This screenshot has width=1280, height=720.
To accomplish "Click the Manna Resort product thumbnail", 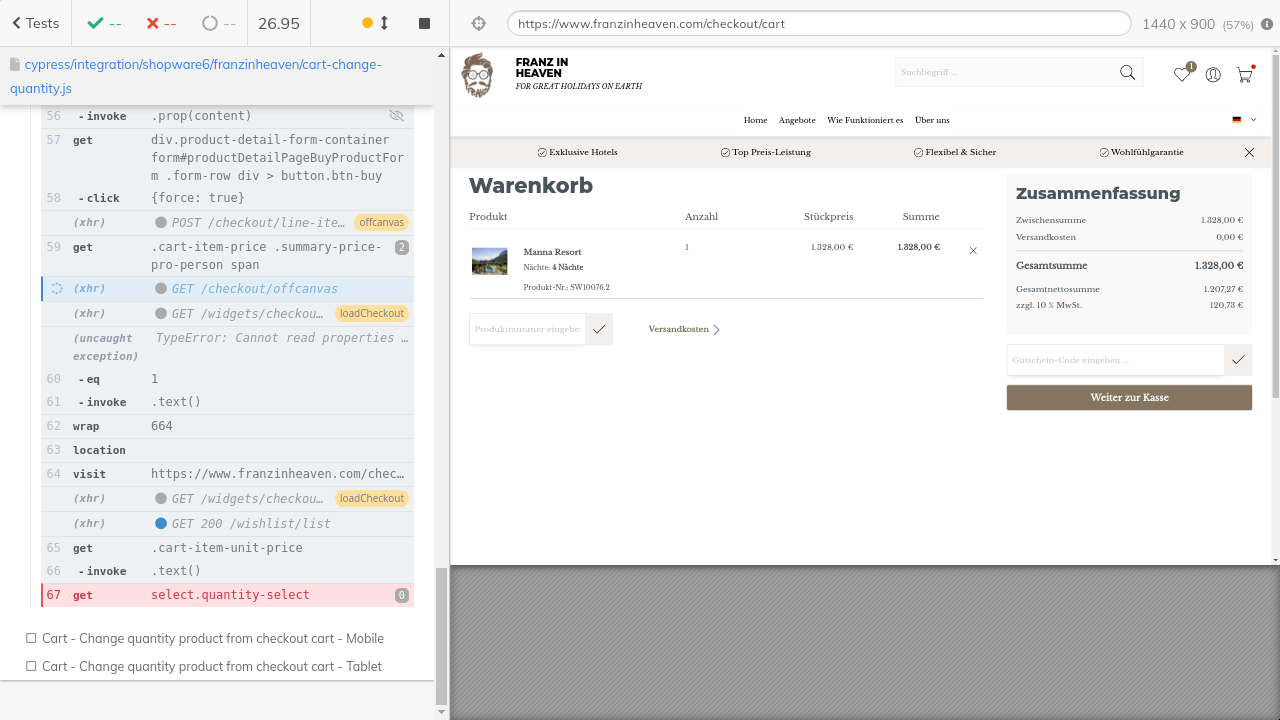I will click(489, 261).
